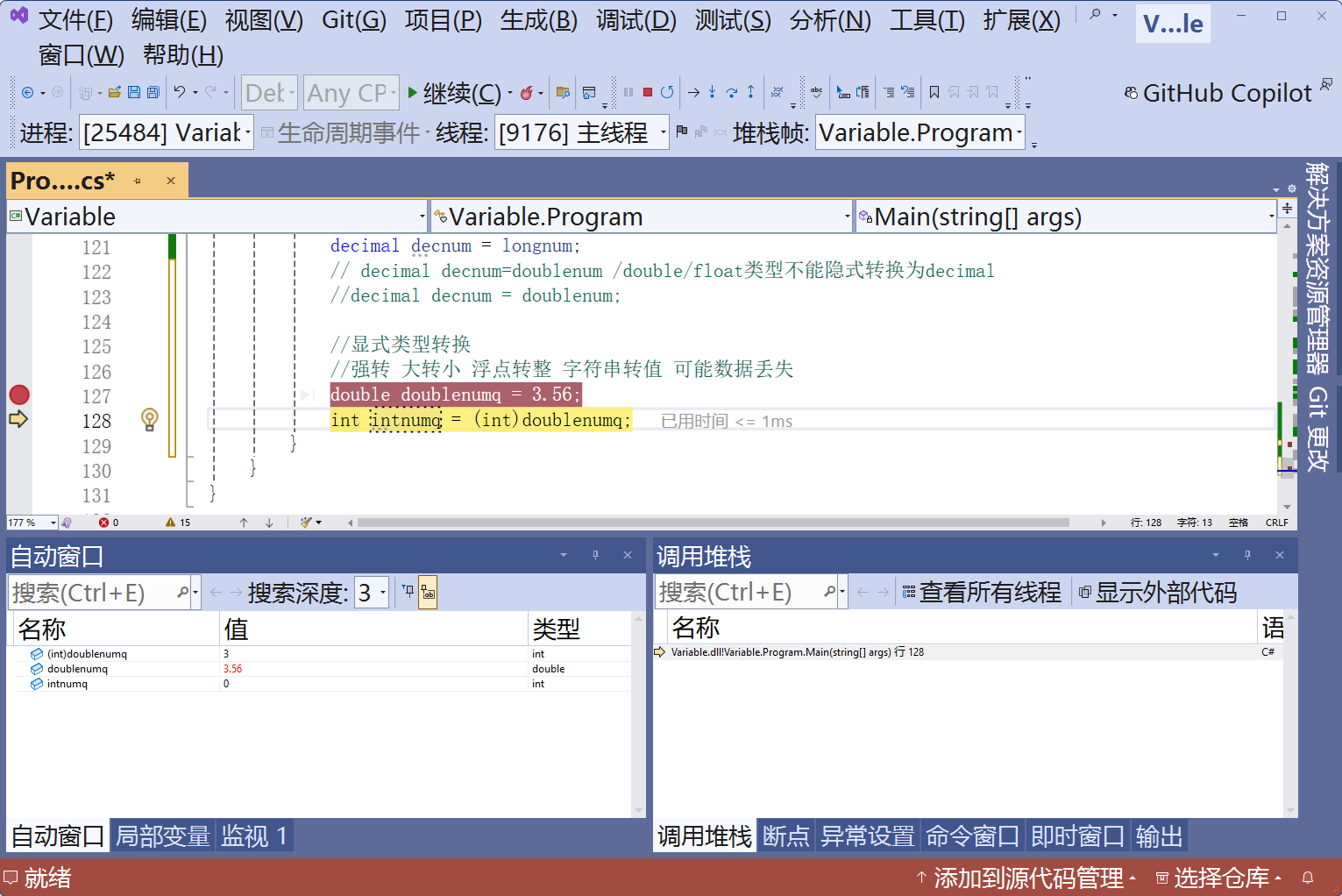Open the Variable.Program class dropdown
This screenshot has width=1342, height=896.
pyautogui.click(x=642, y=217)
